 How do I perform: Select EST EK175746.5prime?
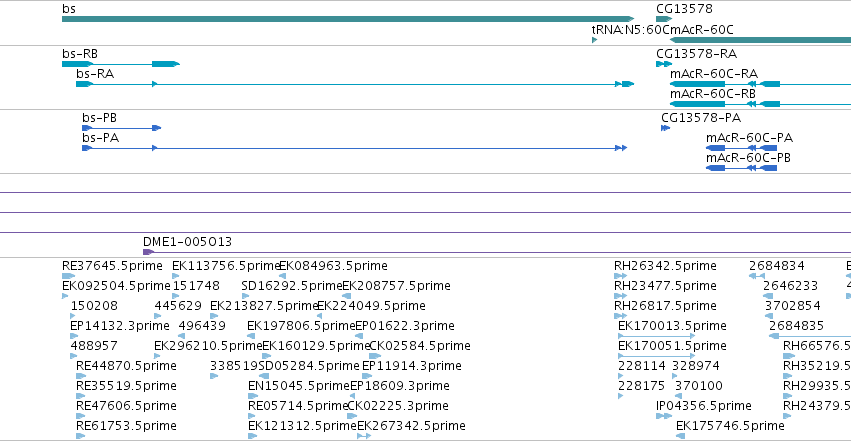point(731,426)
